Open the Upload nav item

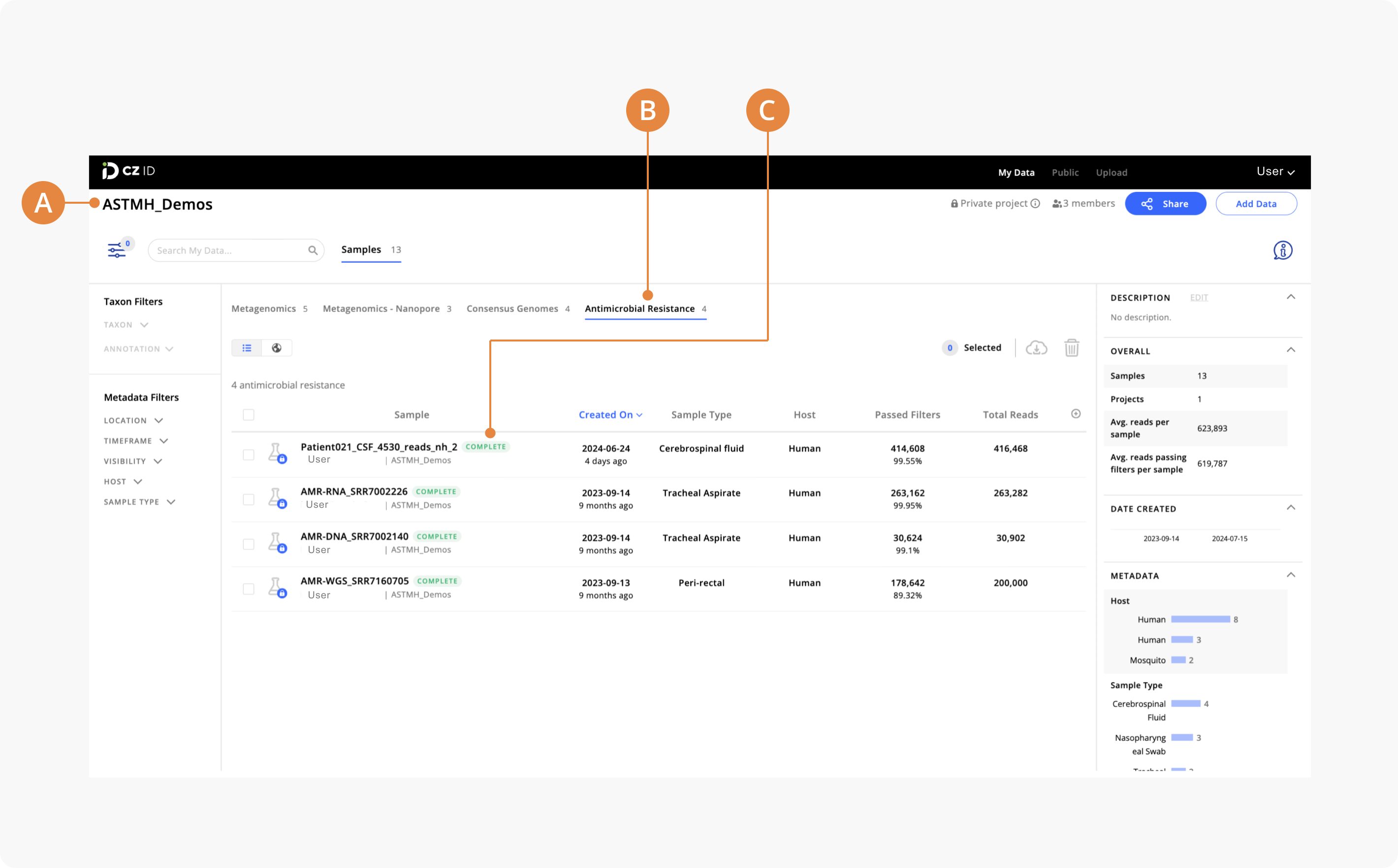(x=1112, y=172)
